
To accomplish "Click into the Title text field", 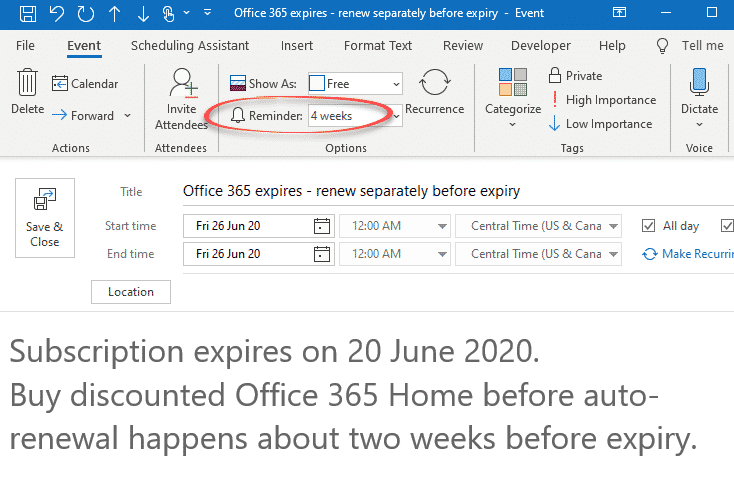I will 458,191.
